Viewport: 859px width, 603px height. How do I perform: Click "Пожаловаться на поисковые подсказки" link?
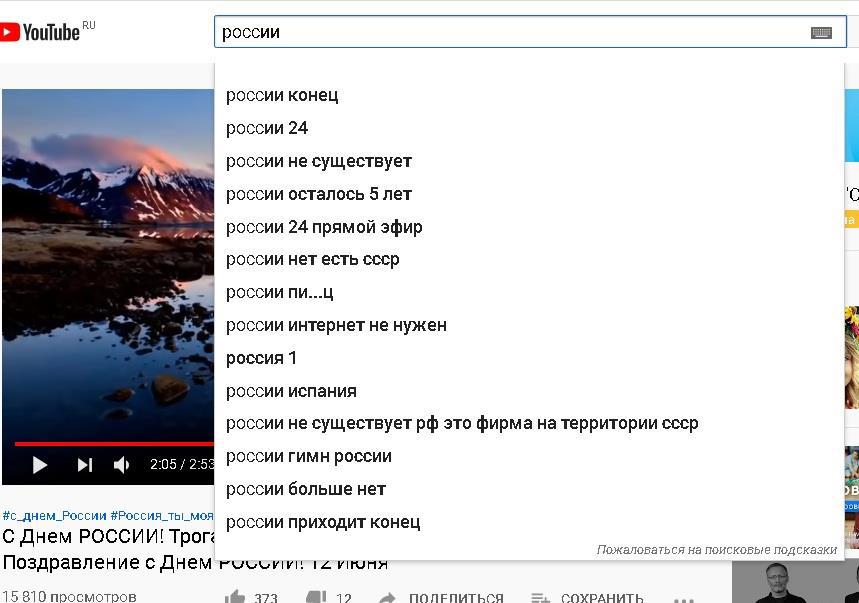click(716, 550)
